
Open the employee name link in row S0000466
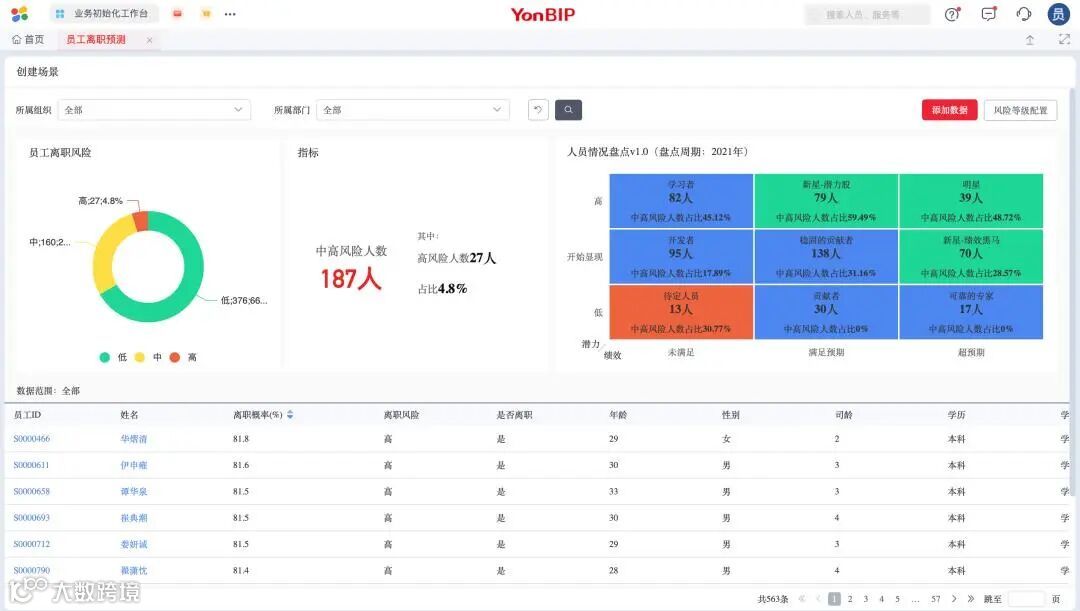click(x=134, y=439)
